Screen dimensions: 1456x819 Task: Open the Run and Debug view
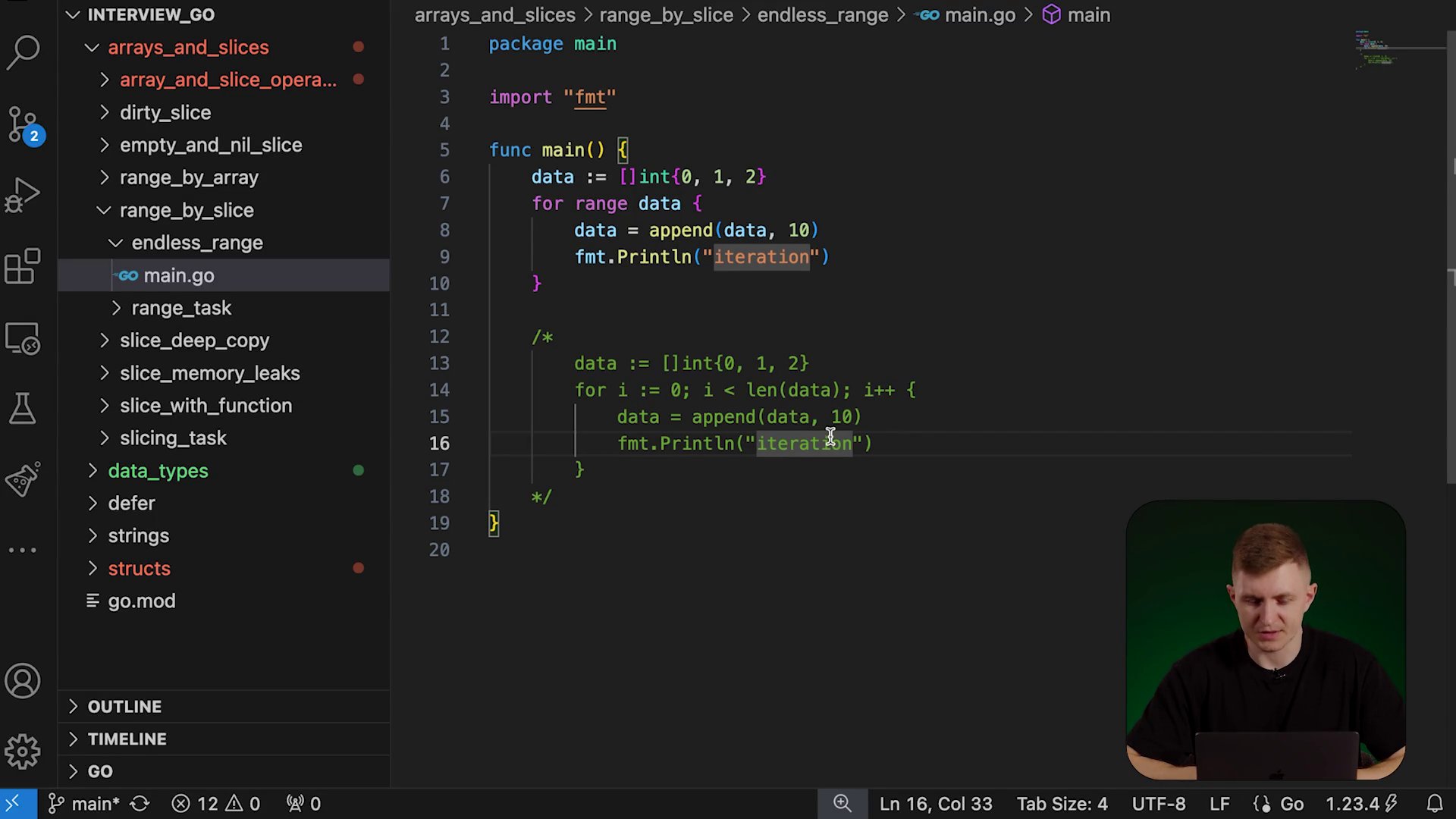[23, 195]
